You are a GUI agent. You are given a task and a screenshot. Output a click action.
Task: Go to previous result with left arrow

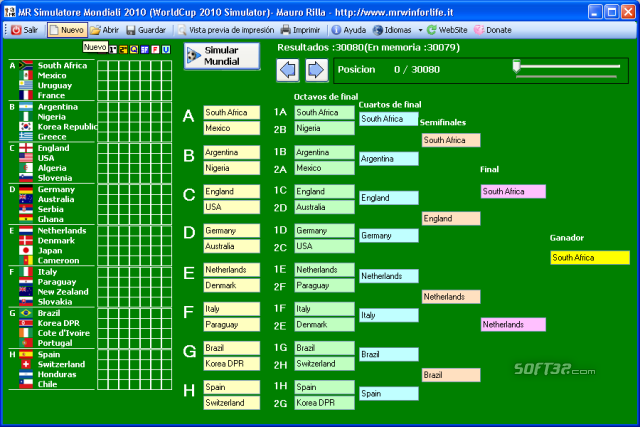(x=288, y=70)
